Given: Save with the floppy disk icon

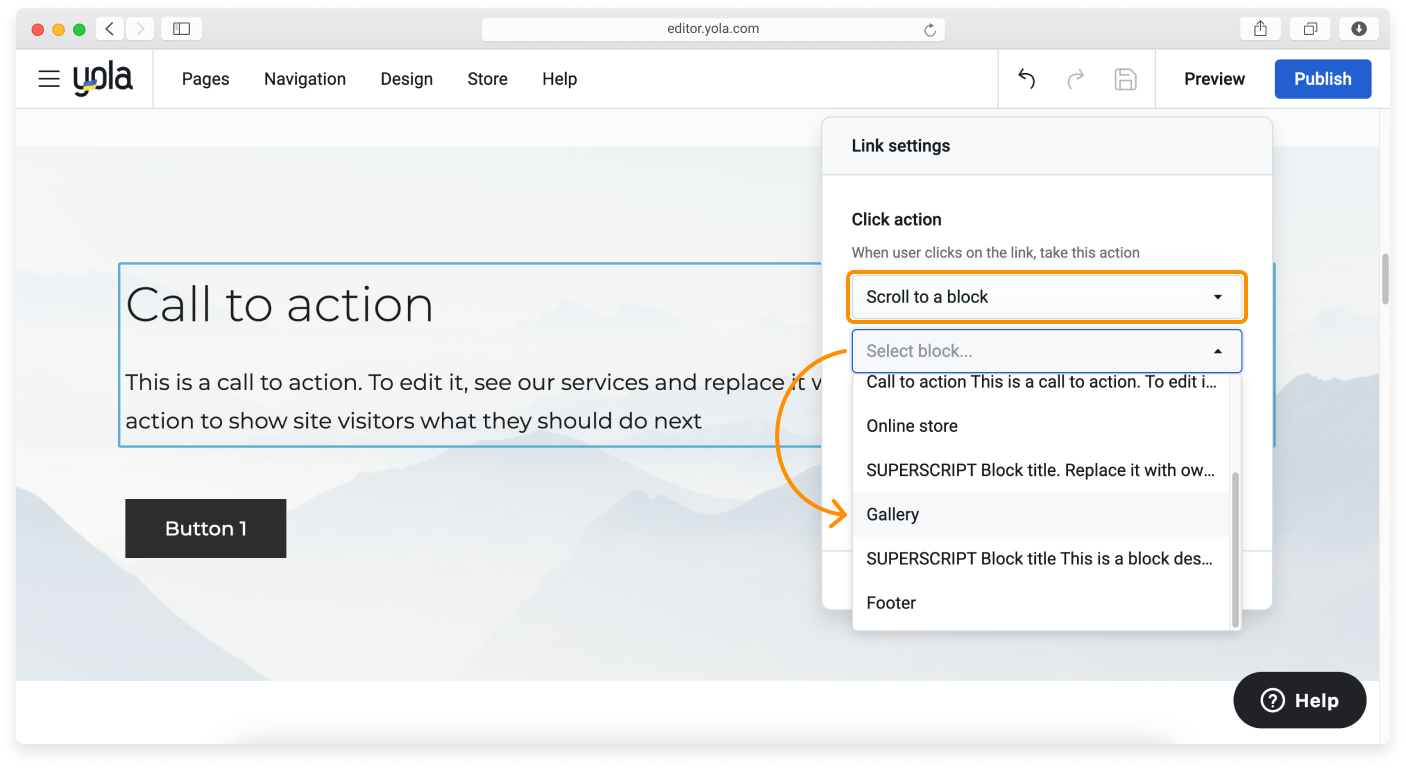Looking at the screenshot, I should (x=1125, y=79).
